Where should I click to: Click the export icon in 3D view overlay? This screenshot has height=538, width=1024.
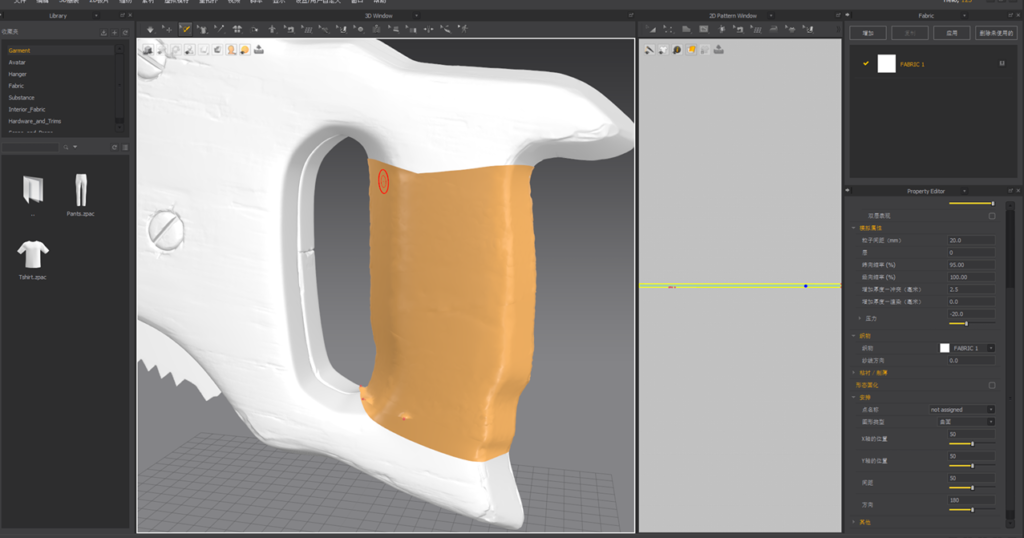pyautogui.click(x=259, y=49)
